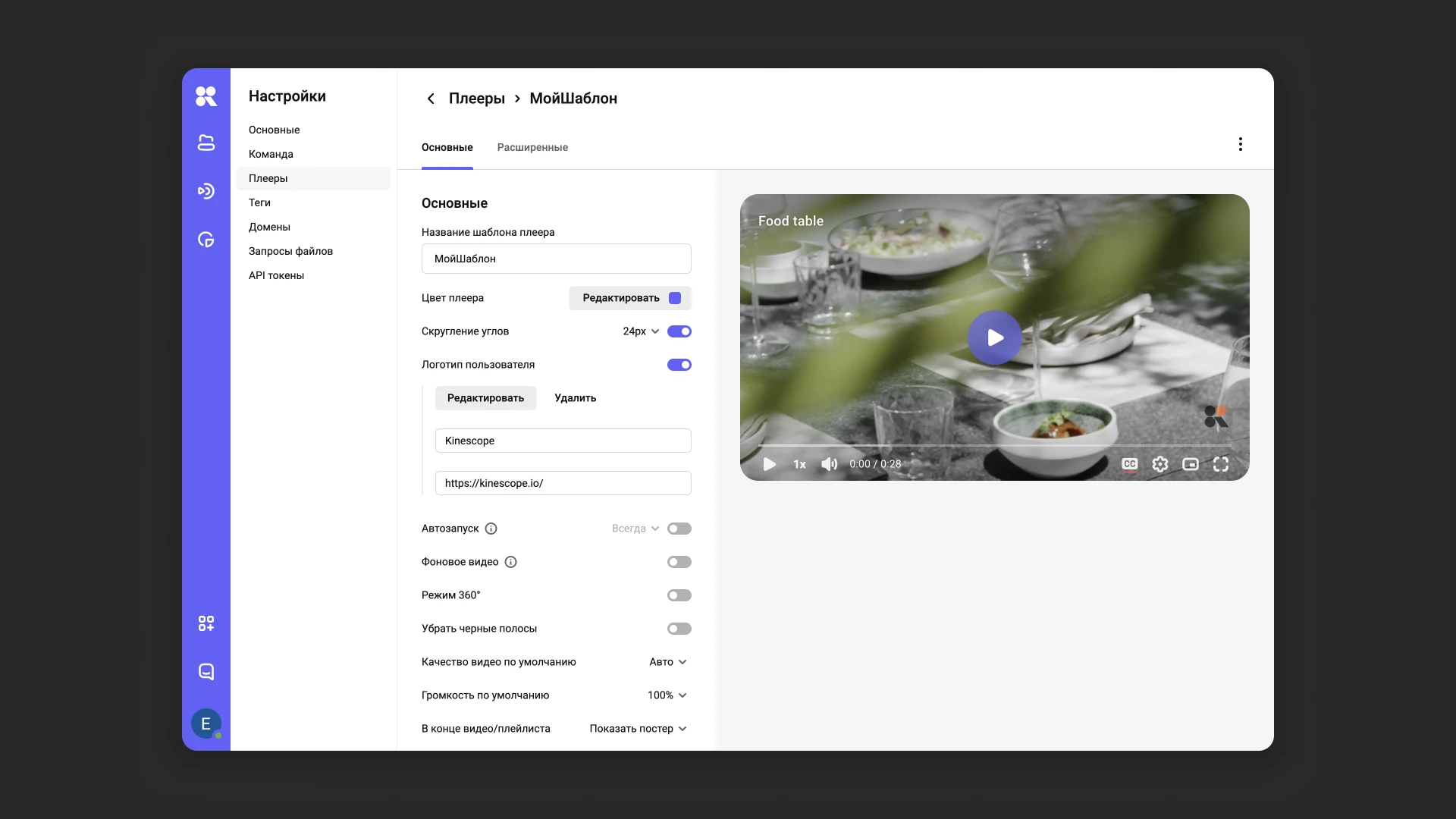The height and width of the screenshot is (819, 1456).
Task: Enter fullscreen in the video player
Action: [1221, 464]
